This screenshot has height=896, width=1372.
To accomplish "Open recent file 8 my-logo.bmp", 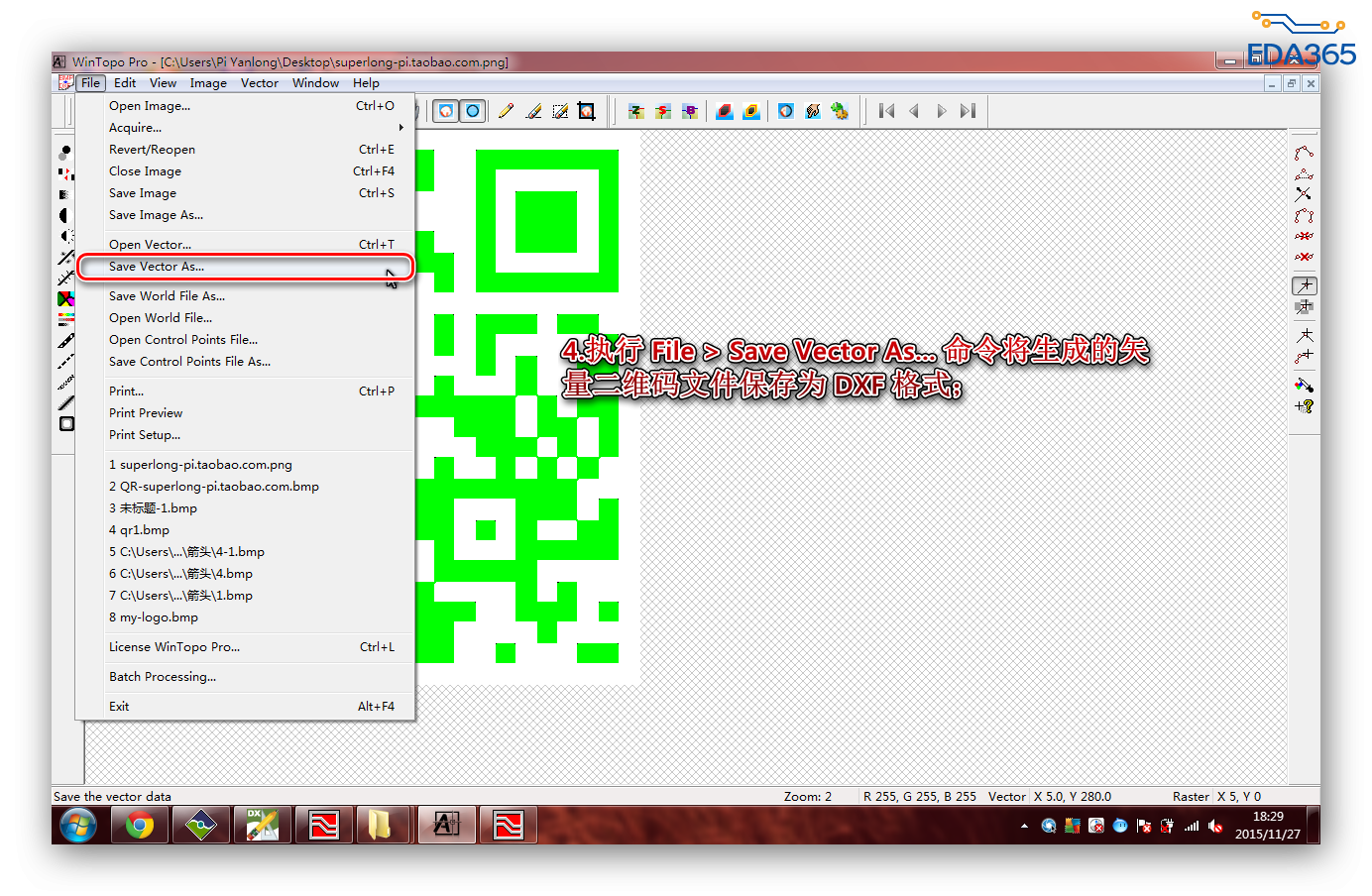I will tap(246, 617).
